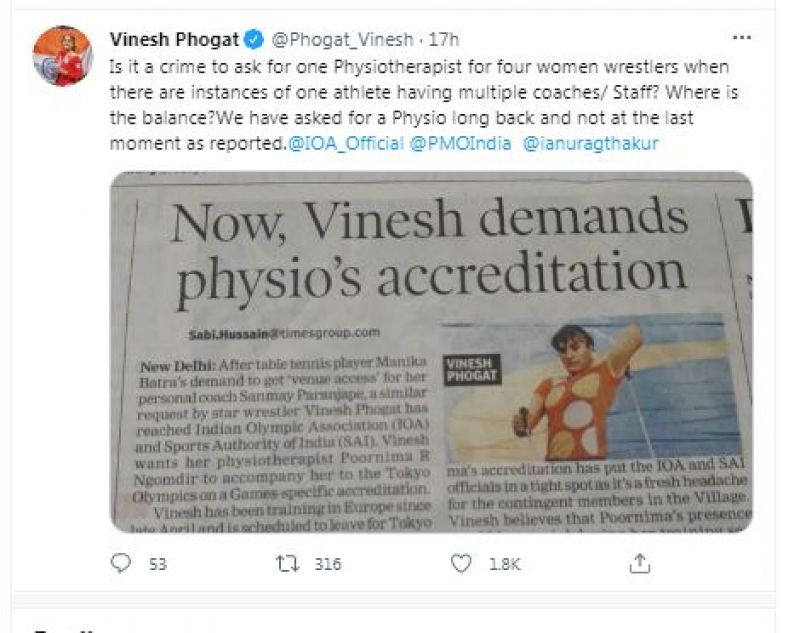Click the reply speech bubble icon
Image resolution: width=800 pixels, height=633 pixels.
(x=122, y=564)
